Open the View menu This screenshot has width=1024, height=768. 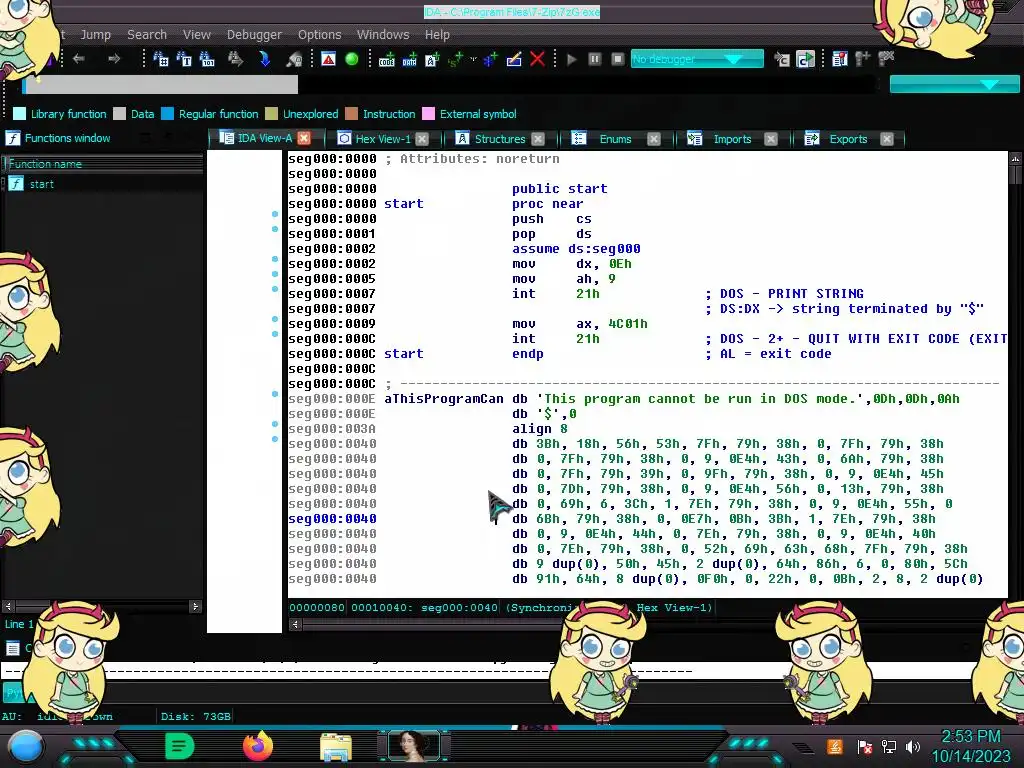[x=197, y=35]
